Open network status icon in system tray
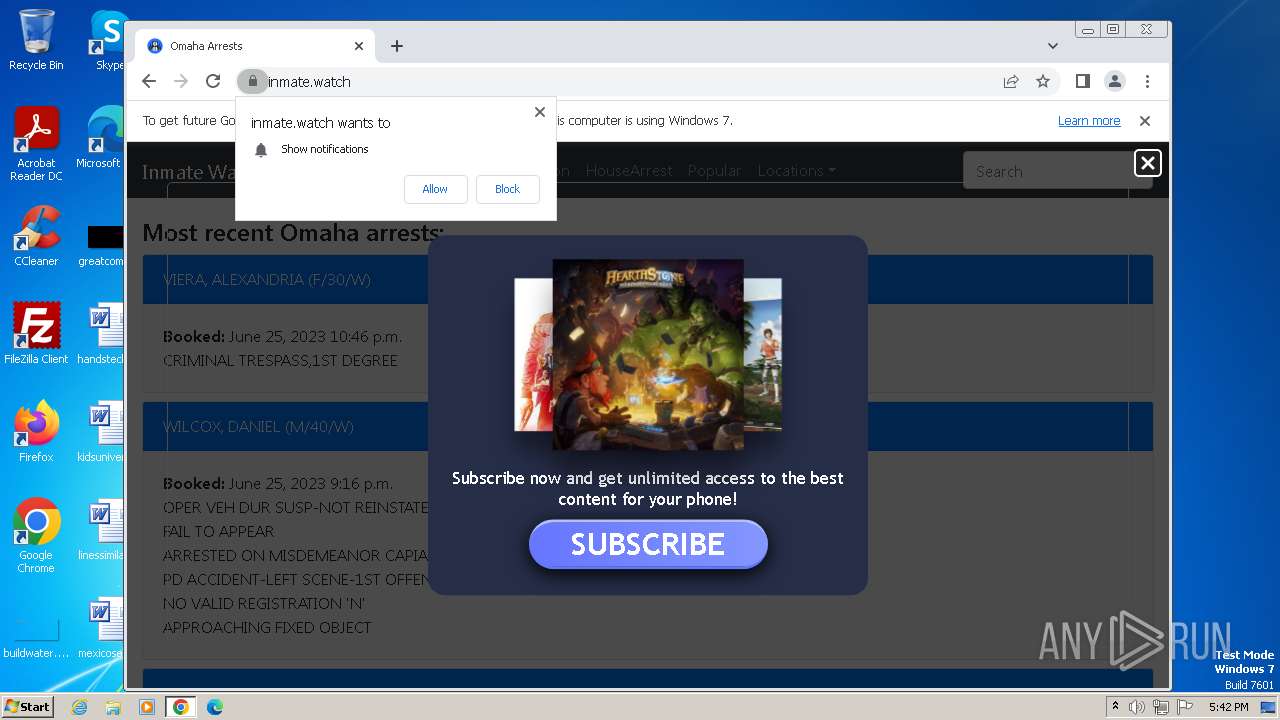Viewport: 1280px width, 720px height. pyautogui.click(x=1160, y=707)
